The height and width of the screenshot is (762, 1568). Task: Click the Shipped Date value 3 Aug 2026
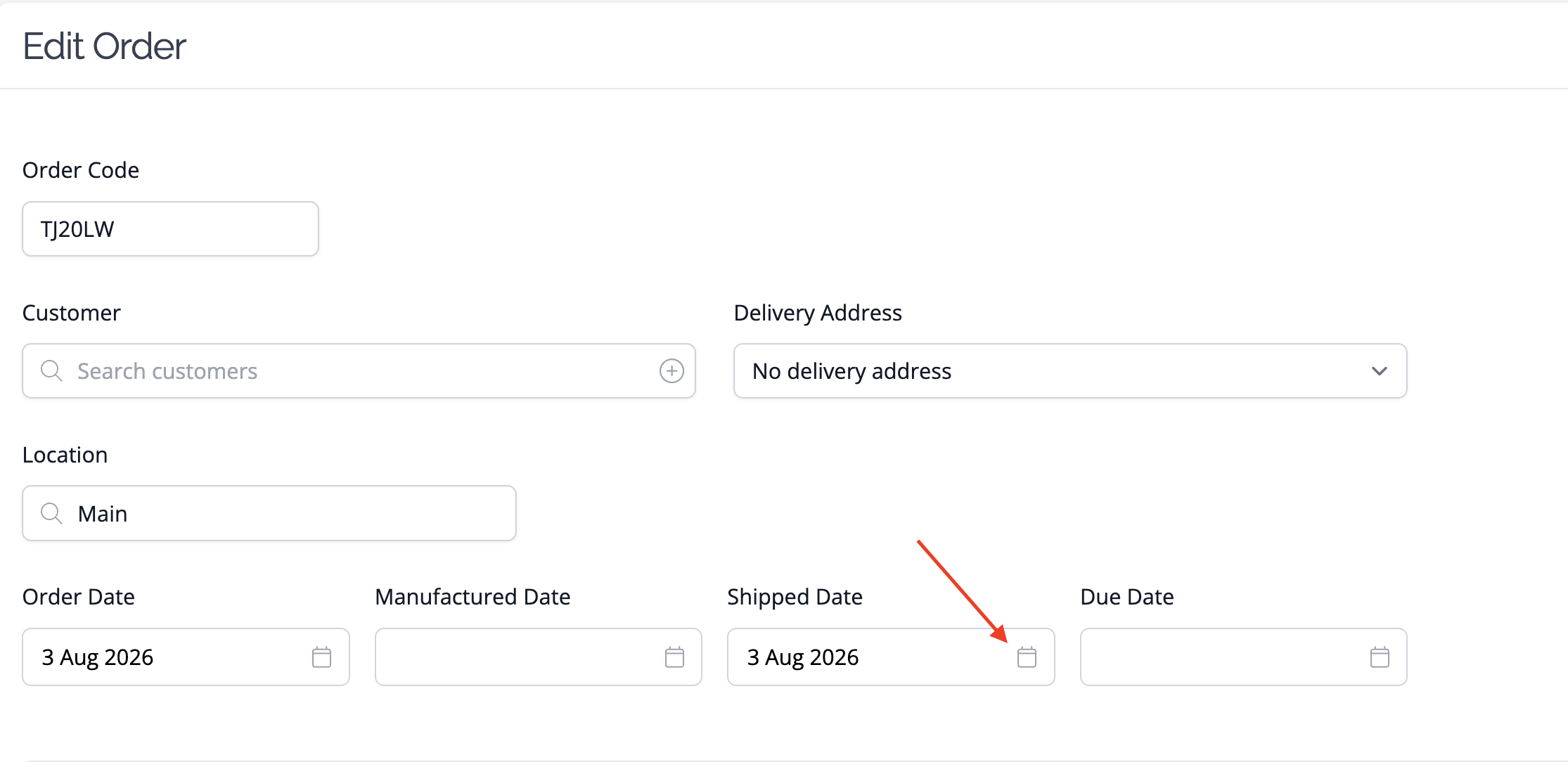tap(802, 657)
